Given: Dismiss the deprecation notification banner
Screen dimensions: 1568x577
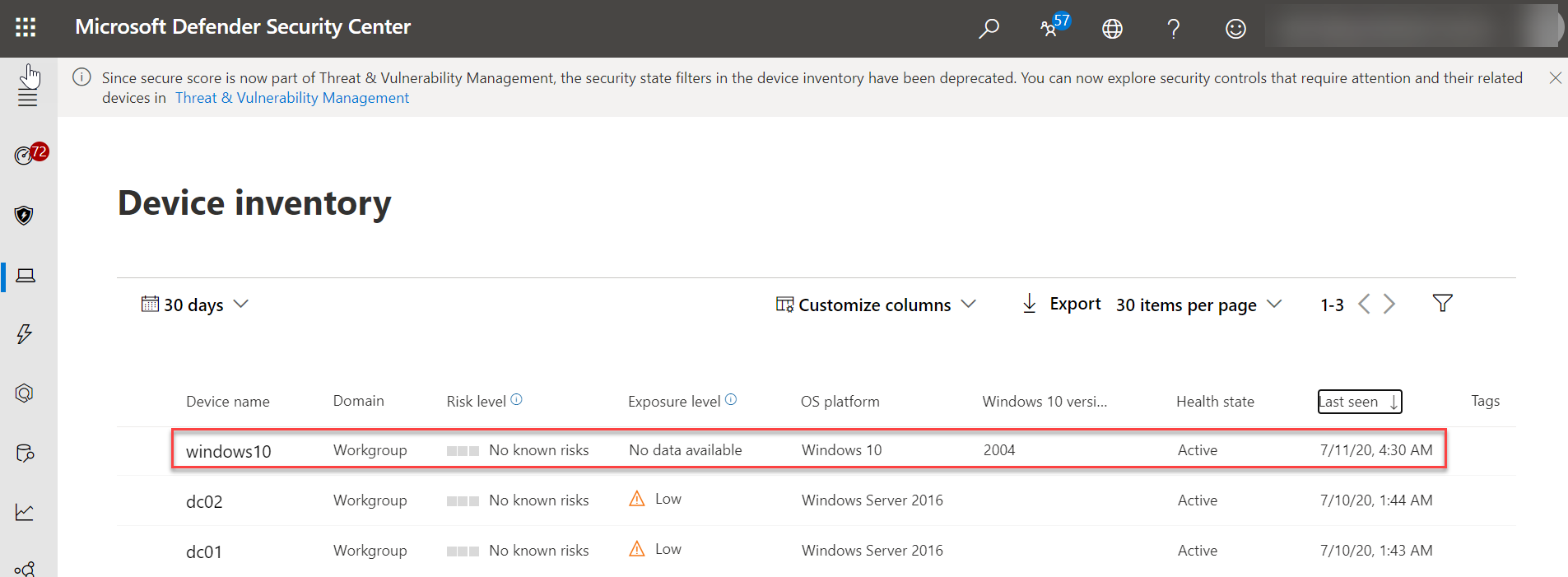Looking at the screenshot, I should pyautogui.click(x=1555, y=78).
